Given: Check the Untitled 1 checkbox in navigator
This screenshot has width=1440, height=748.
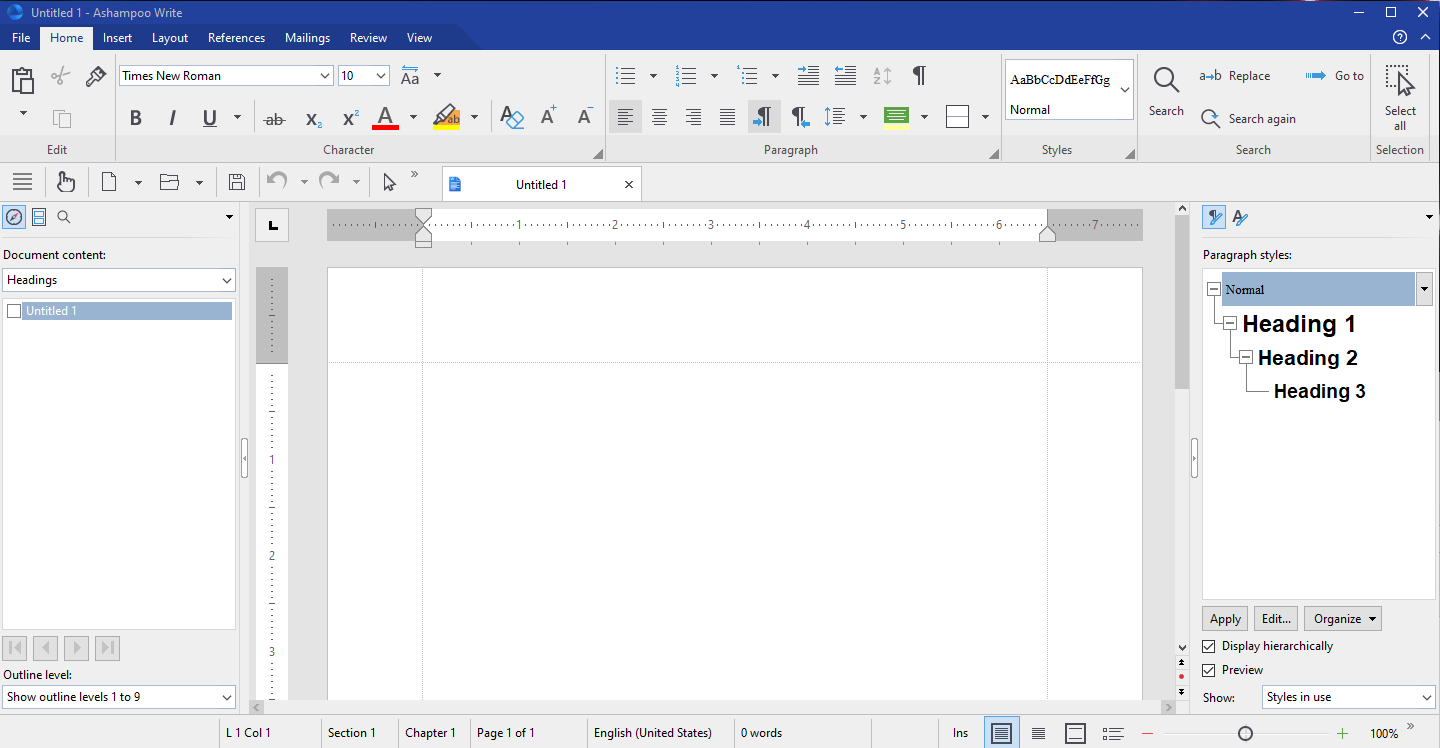Looking at the screenshot, I should (14, 311).
